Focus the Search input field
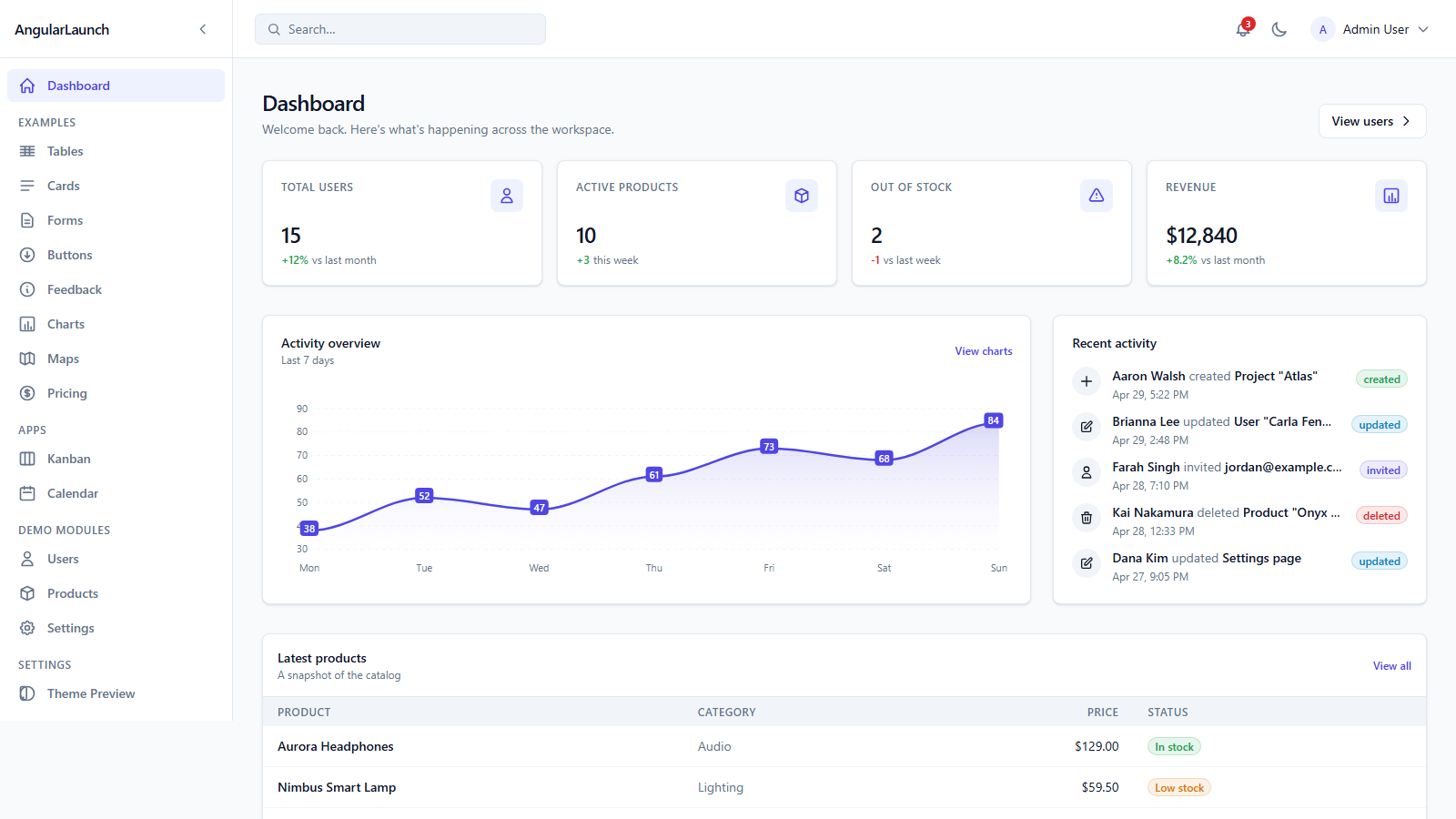1456x819 pixels. 400,29
